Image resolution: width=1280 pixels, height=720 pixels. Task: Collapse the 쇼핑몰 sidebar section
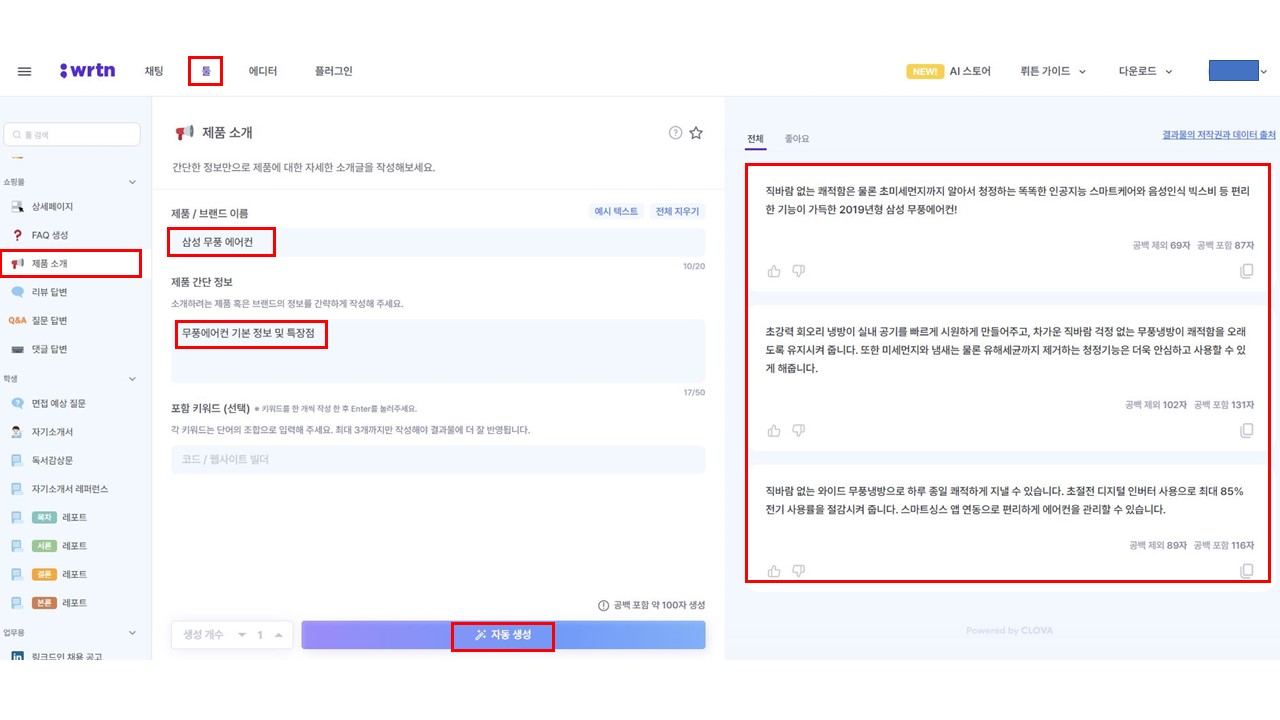point(132,182)
